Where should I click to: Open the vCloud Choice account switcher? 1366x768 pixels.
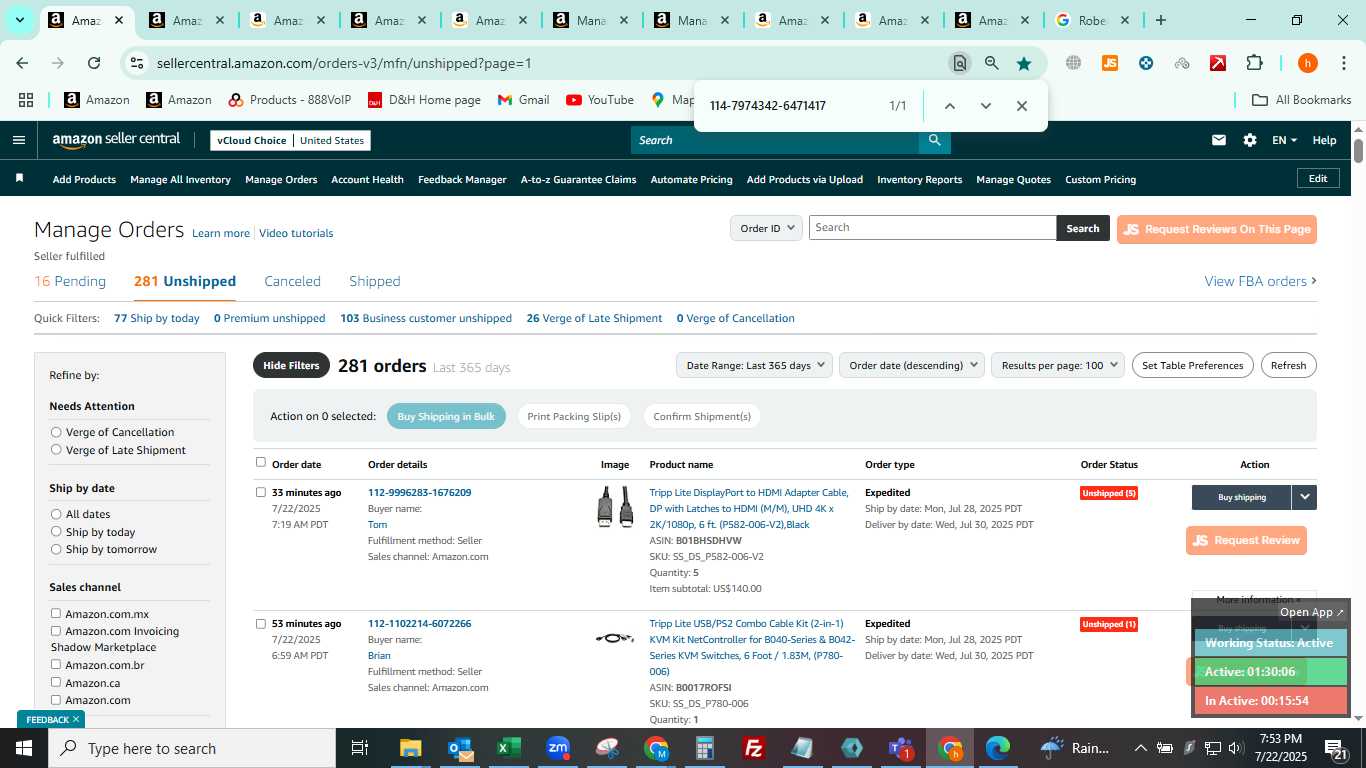[291, 140]
